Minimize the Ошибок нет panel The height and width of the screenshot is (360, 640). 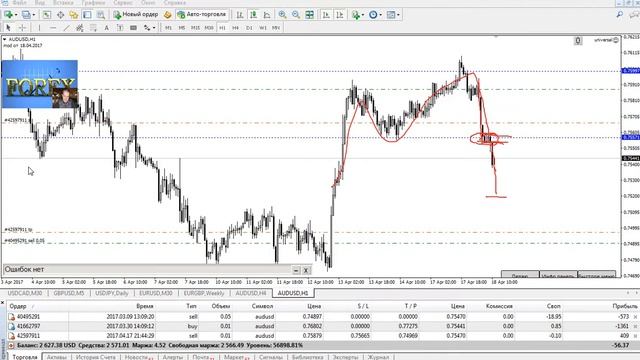coord(296,270)
